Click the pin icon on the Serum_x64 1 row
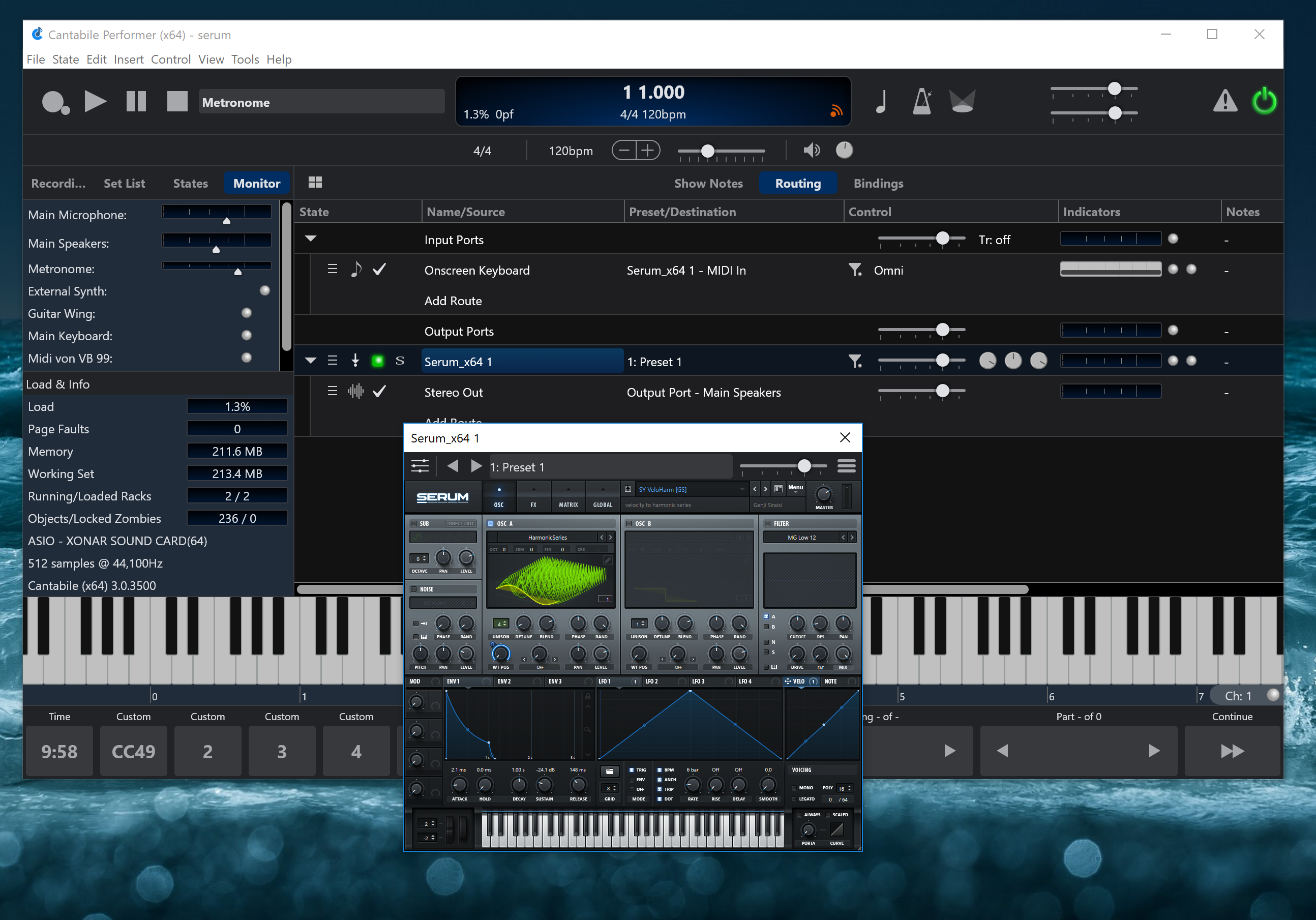The width and height of the screenshot is (1316, 920). 355,361
